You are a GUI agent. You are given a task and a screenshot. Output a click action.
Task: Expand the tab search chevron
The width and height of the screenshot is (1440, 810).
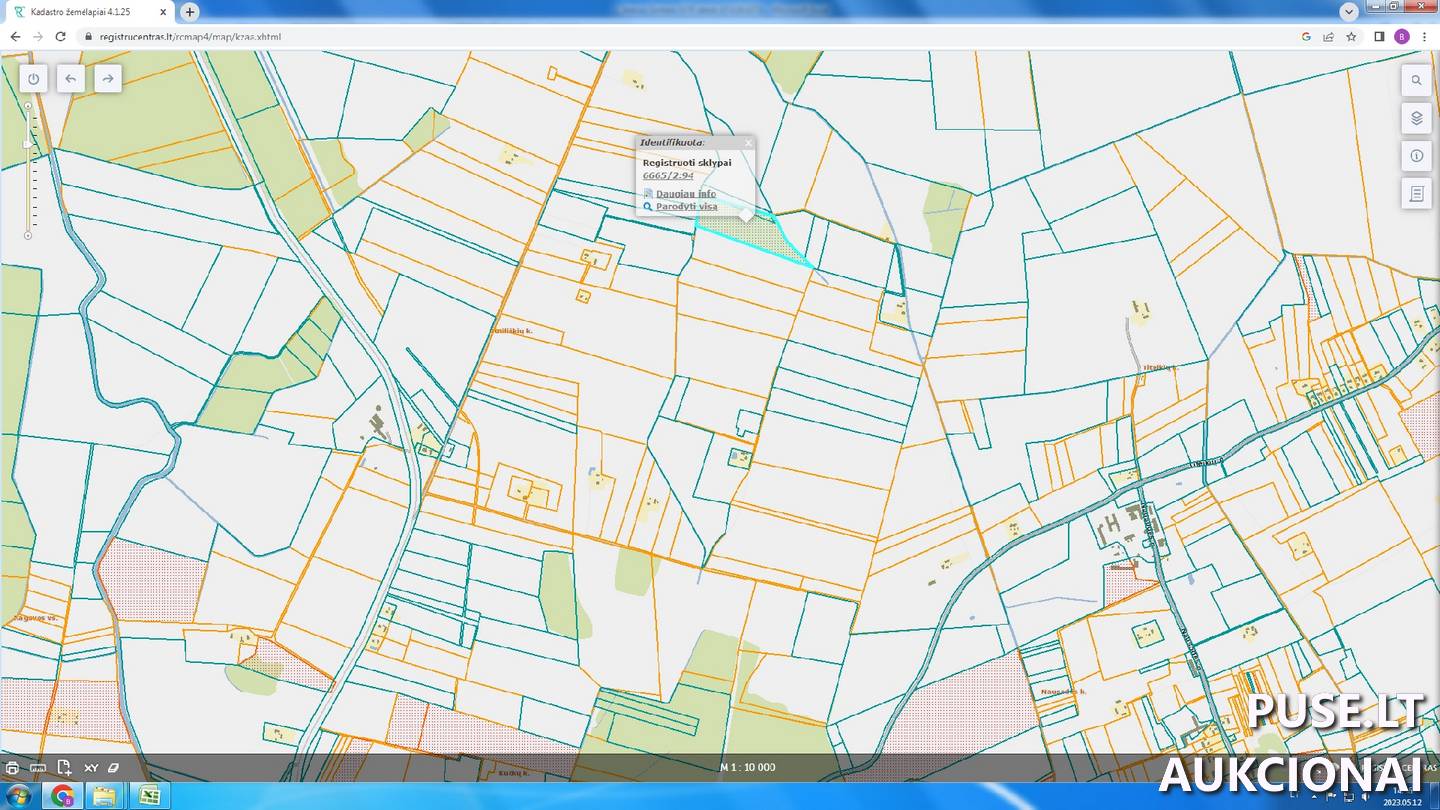[x=1347, y=10]
